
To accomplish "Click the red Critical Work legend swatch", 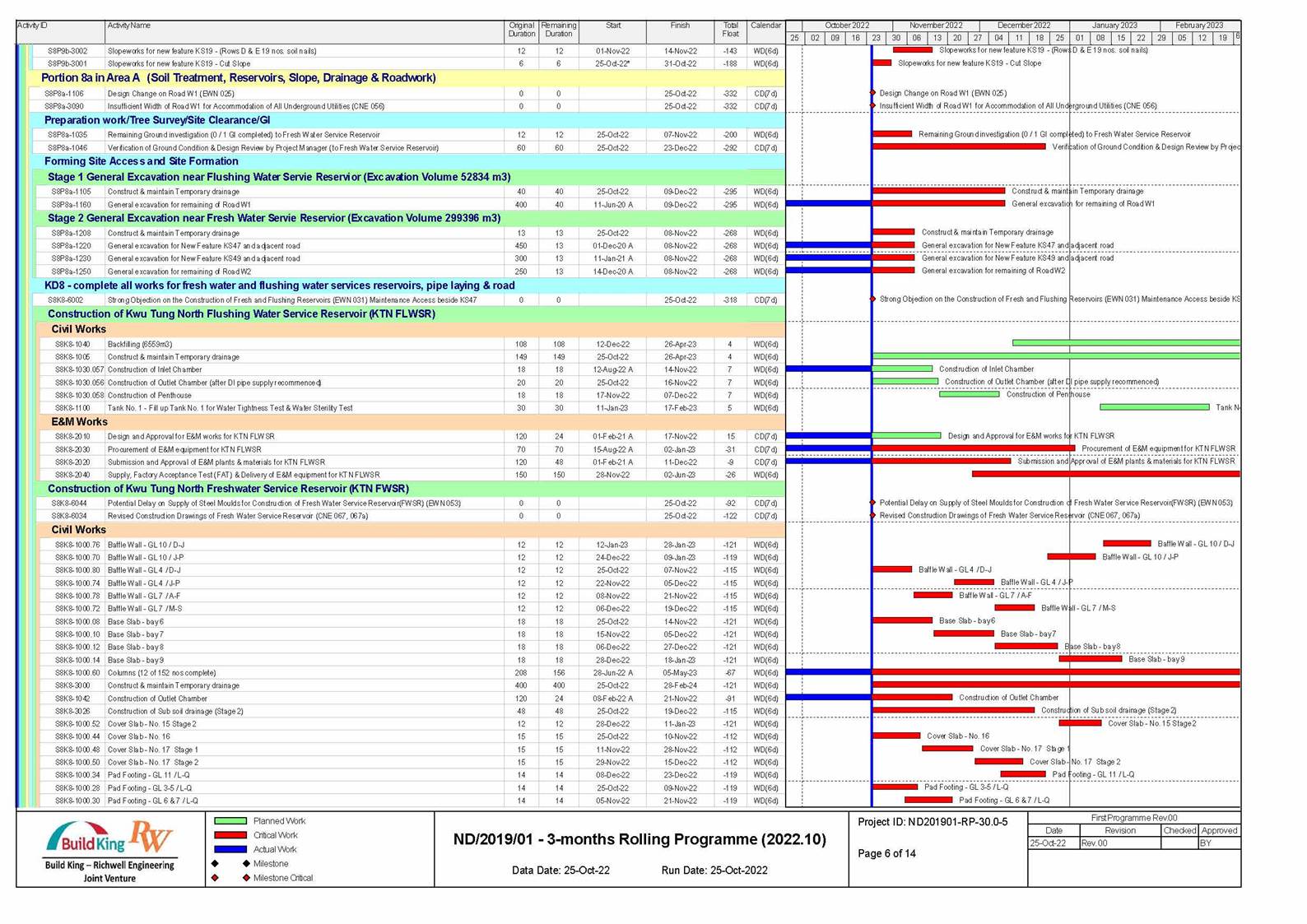I will [230, 835].
